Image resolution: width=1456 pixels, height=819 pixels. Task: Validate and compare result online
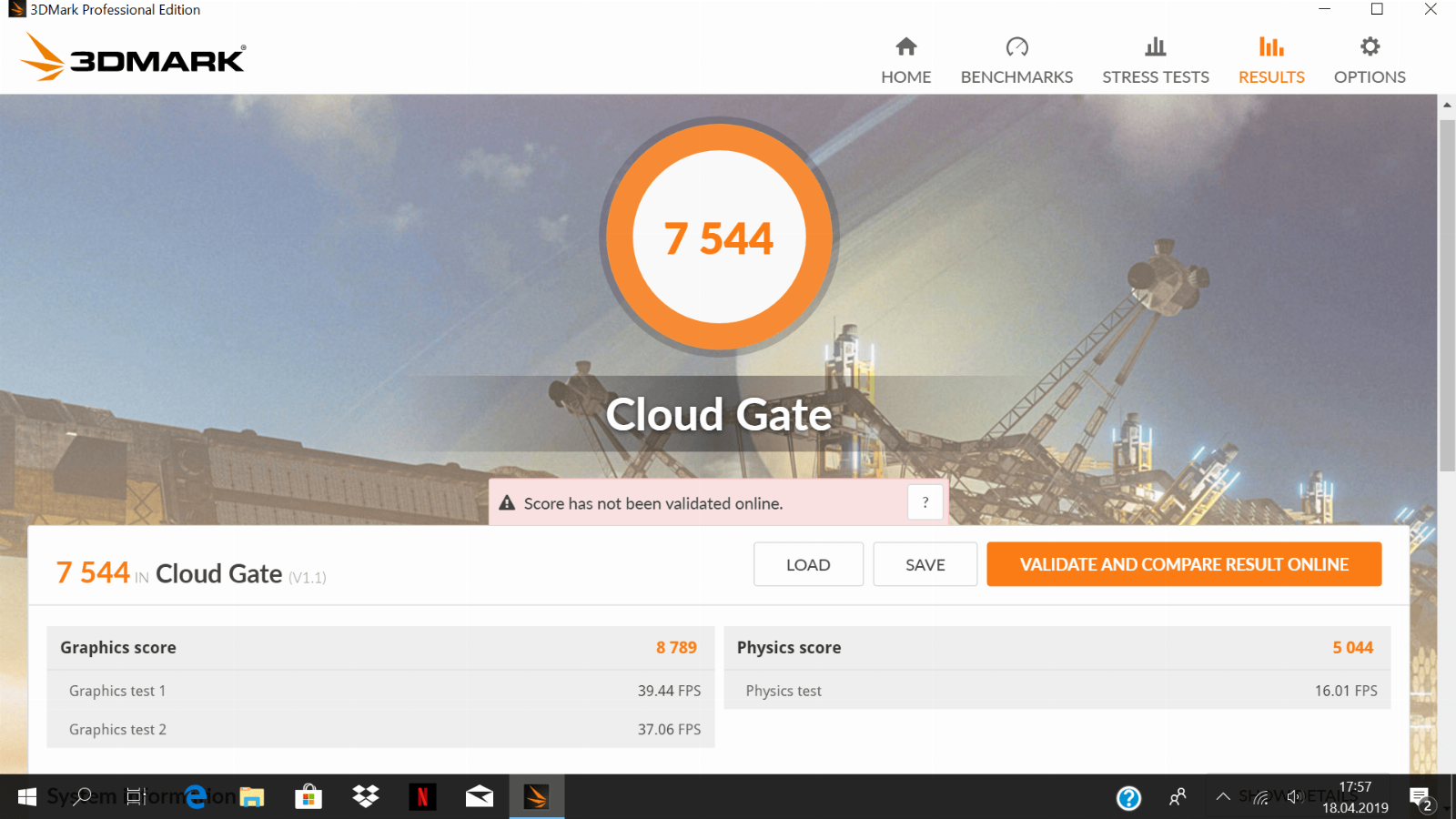tap(1184, 564)
